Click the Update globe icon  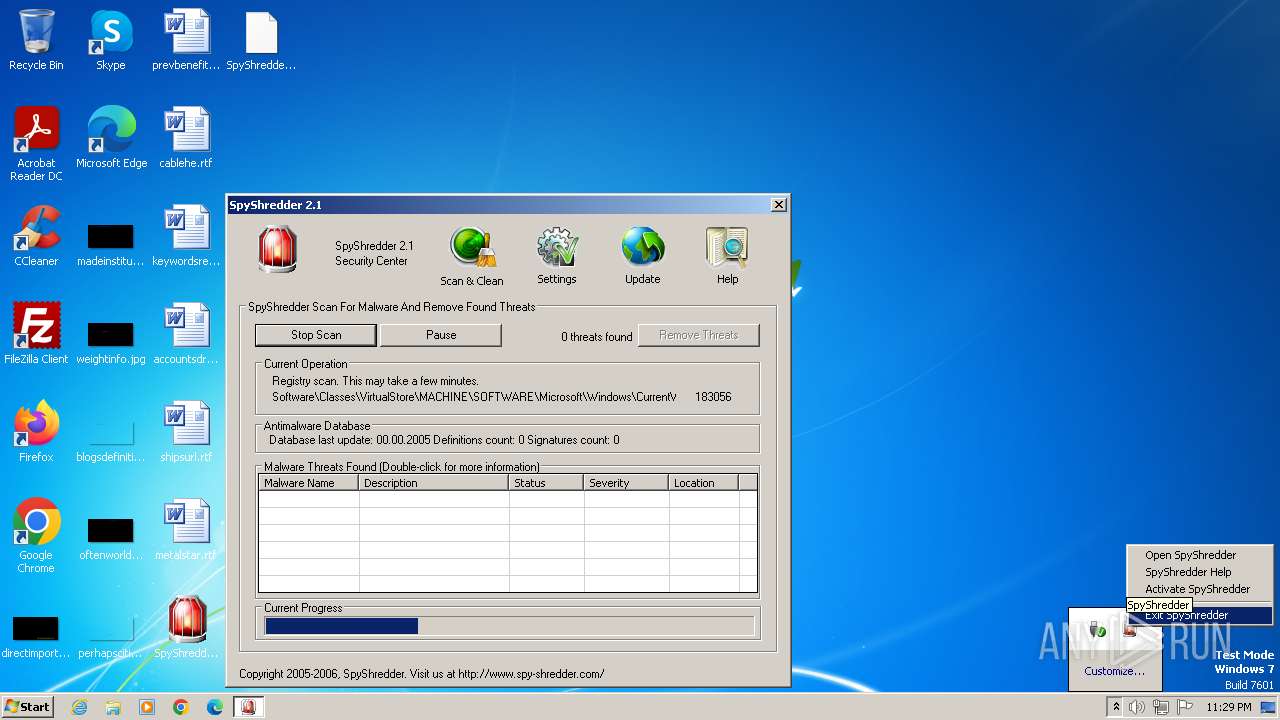click(x=642, y=256)
